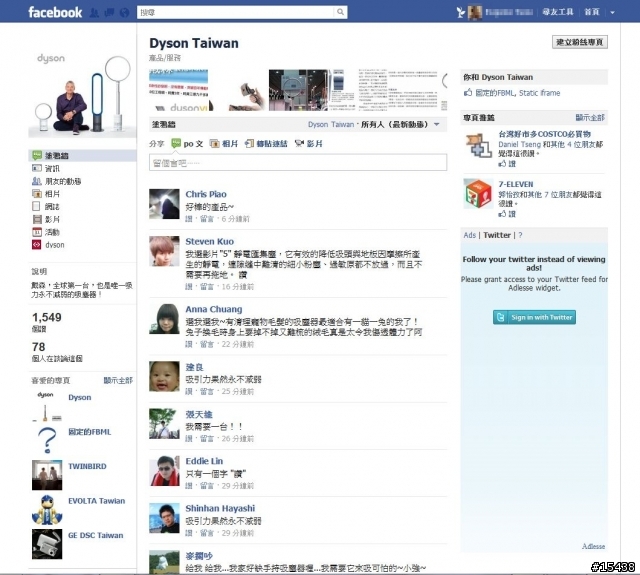Screen dimensions: 640x575
Task: Click Shinhan Hayashi's avatar
Action: (164, 518)
